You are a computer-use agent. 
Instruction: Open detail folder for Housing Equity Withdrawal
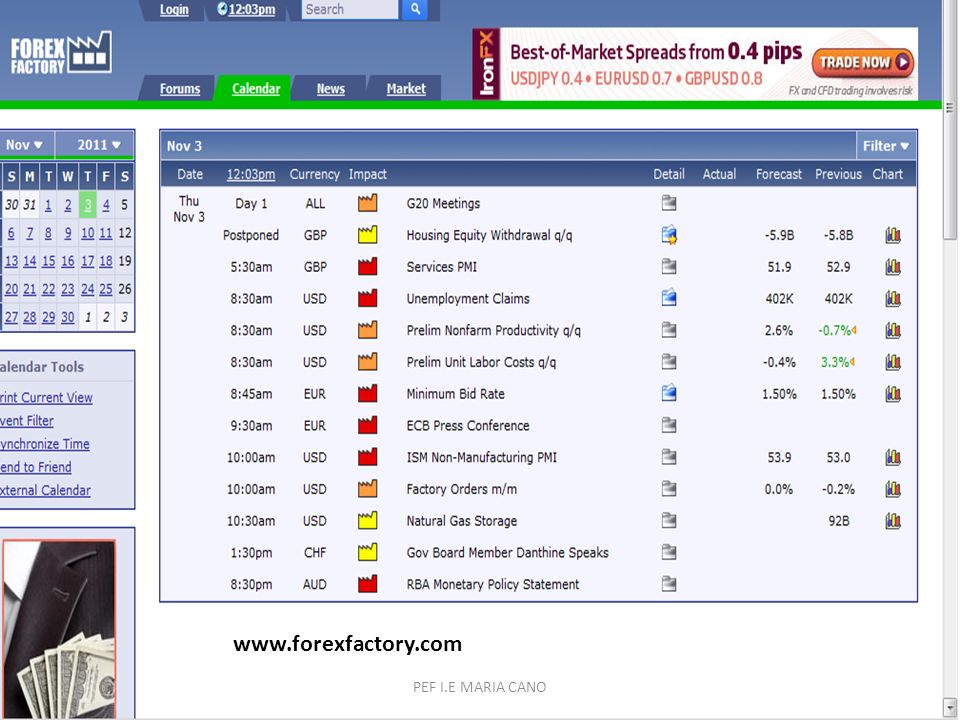coord(669,235)
